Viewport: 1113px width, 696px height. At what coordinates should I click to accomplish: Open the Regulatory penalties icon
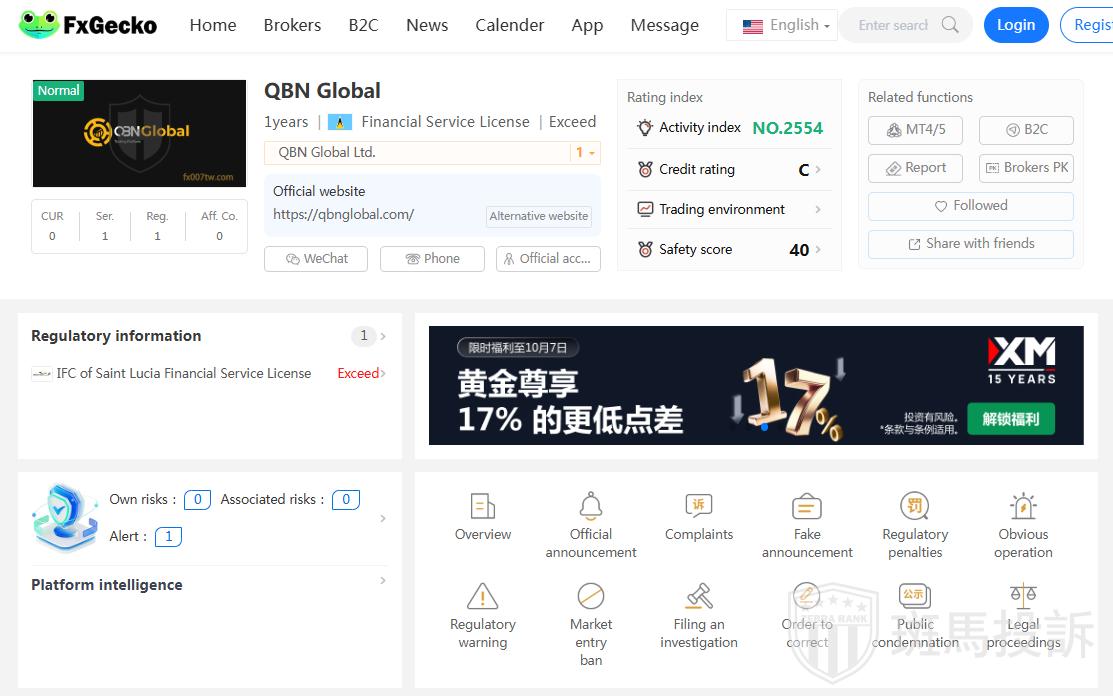pos(915,506)
